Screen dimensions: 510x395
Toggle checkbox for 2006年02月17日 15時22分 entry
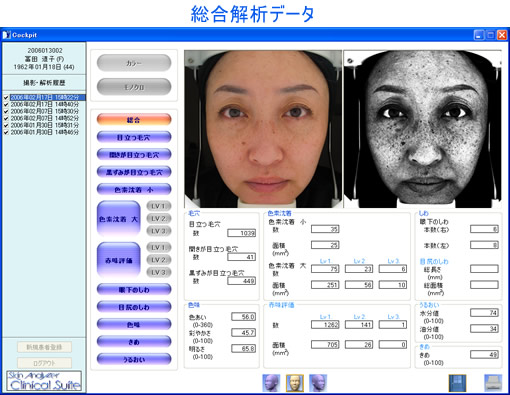tap(6, 97)
